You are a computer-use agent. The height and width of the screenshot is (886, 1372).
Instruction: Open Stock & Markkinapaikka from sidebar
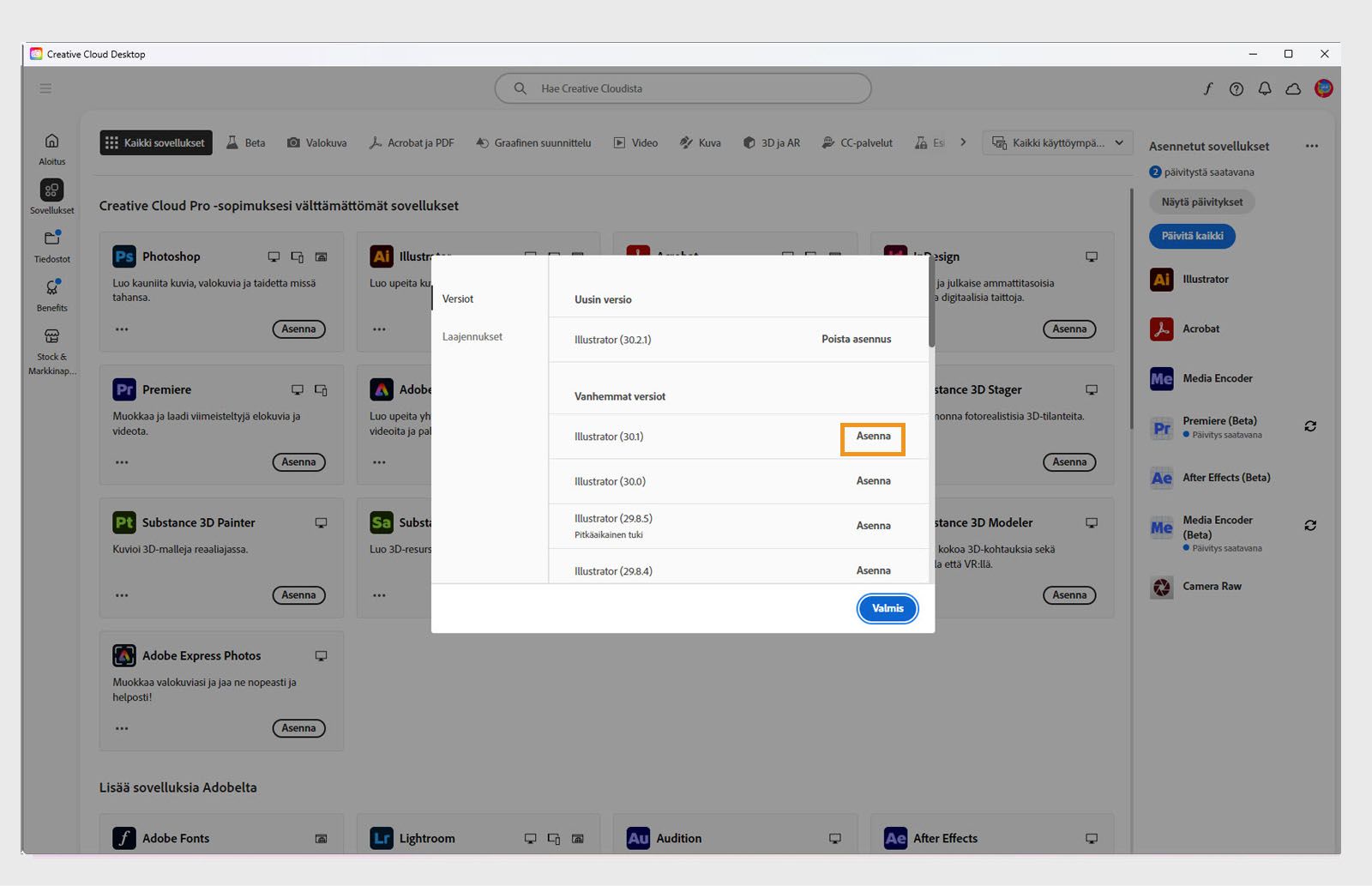(51, 350)
